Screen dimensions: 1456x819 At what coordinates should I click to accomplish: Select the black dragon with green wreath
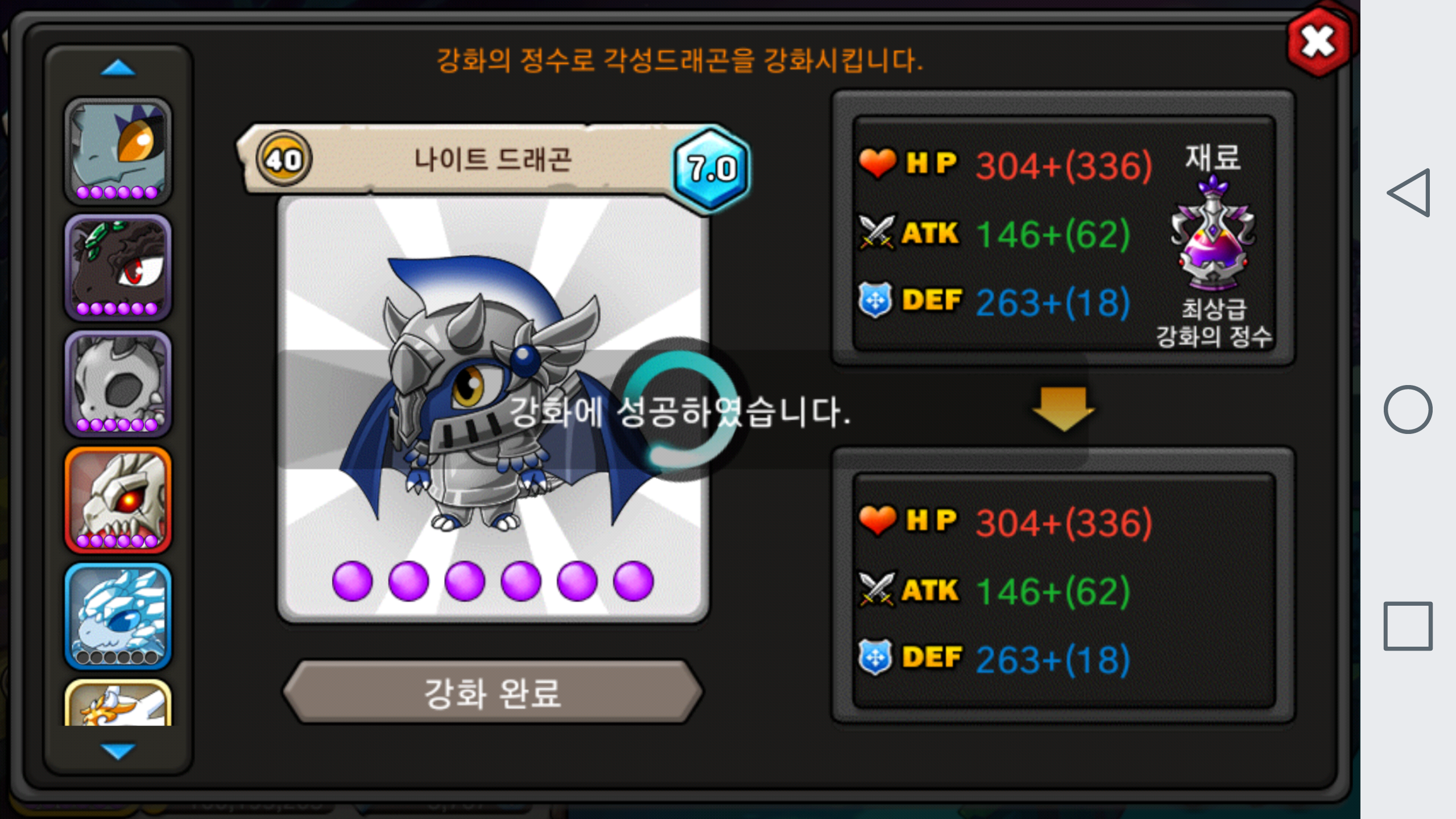click(118, 268)
